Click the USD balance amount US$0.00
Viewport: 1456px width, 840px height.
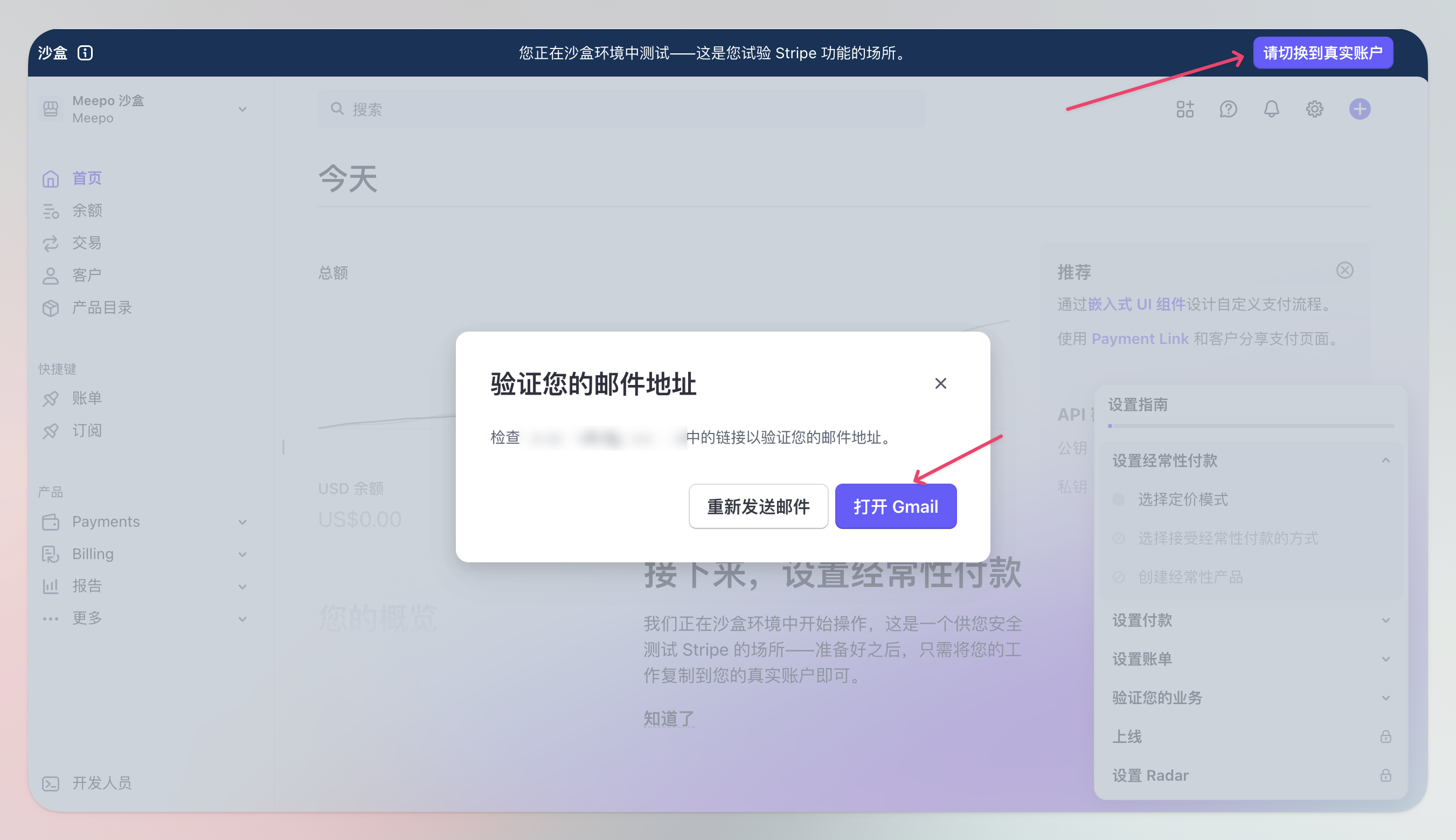360,520
